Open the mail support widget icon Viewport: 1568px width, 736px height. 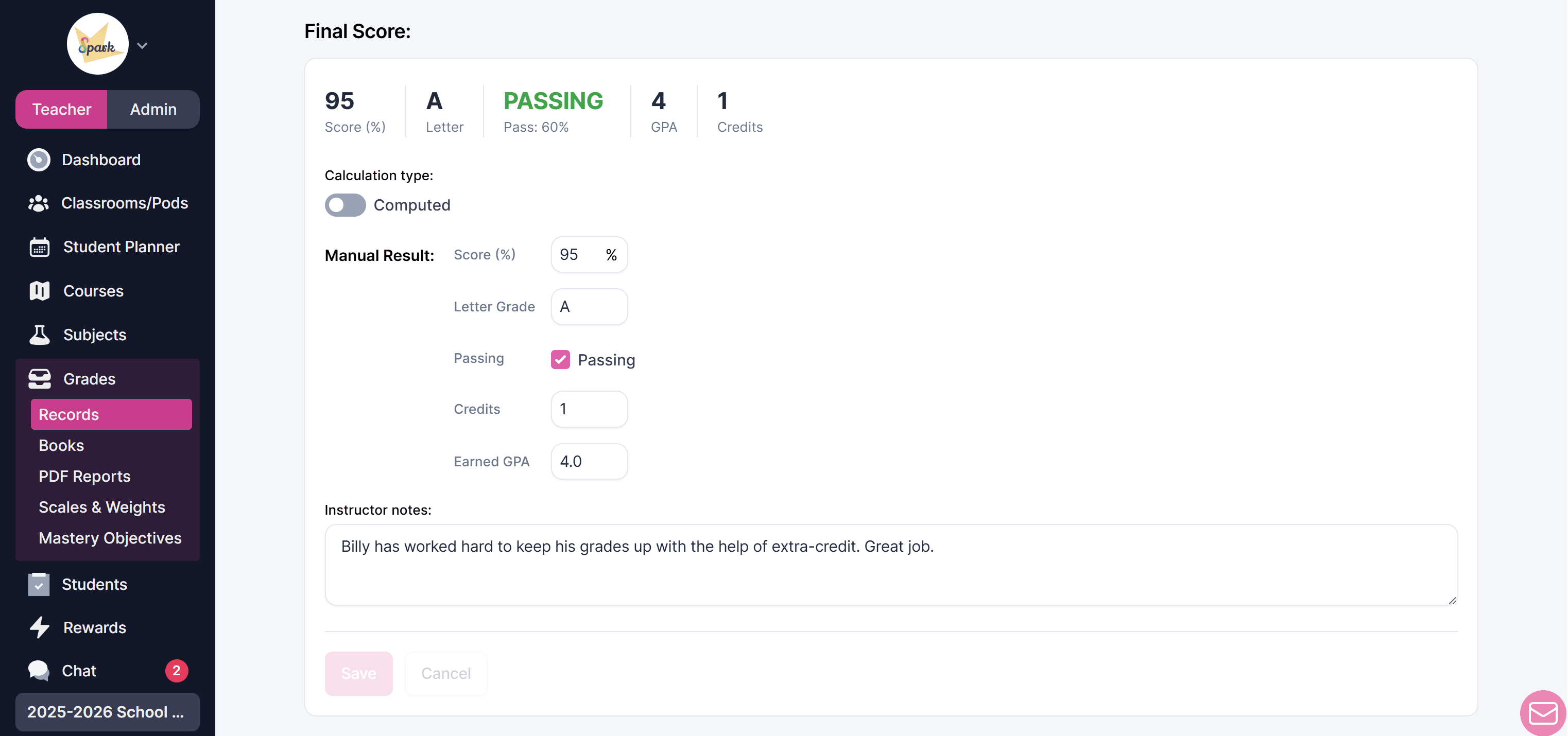pyautogui.click(x=1542, y=713)
